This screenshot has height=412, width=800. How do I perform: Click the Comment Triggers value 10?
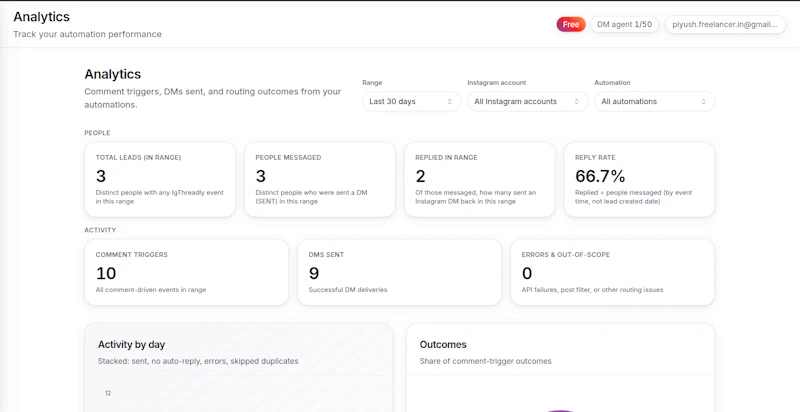(x=106, y=273)
